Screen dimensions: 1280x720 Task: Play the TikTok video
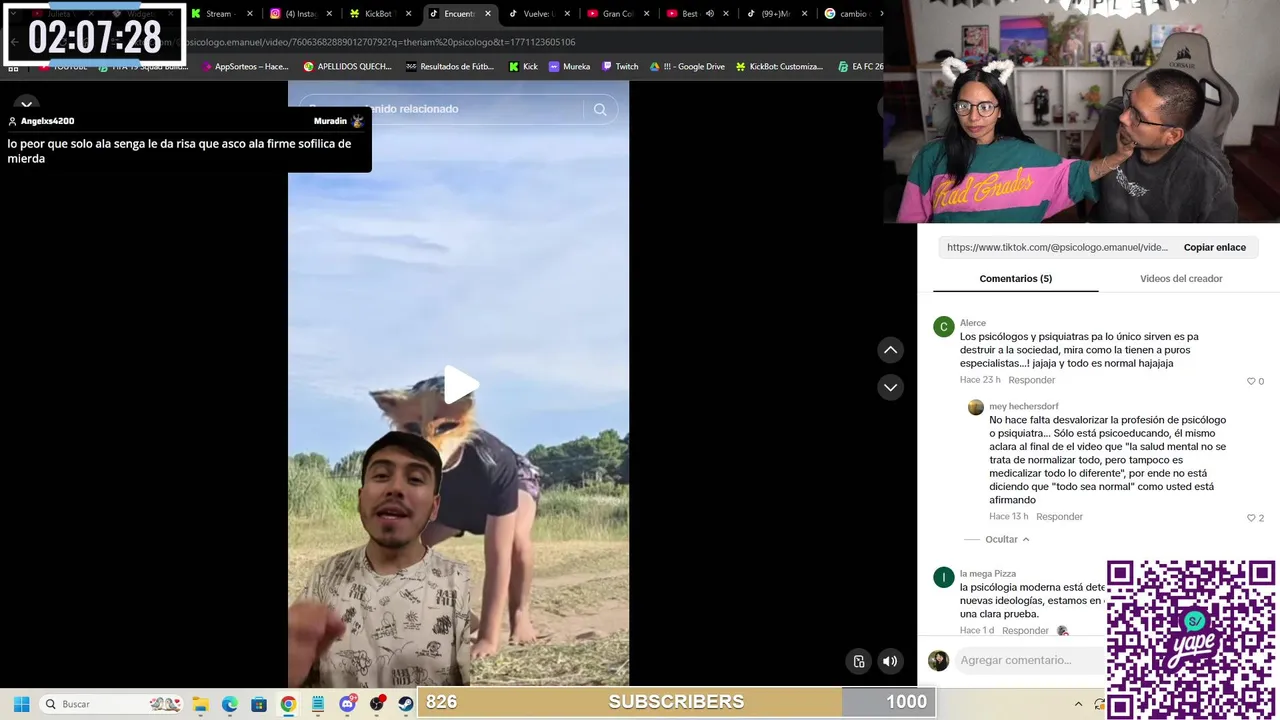pyautogui.click(x=460, y=385)
